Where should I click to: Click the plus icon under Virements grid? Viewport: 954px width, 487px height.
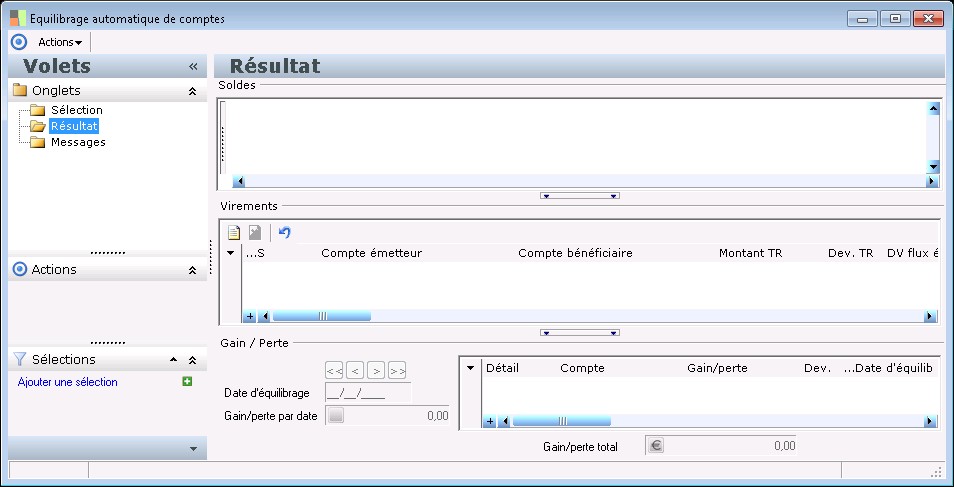coord(249,317)
